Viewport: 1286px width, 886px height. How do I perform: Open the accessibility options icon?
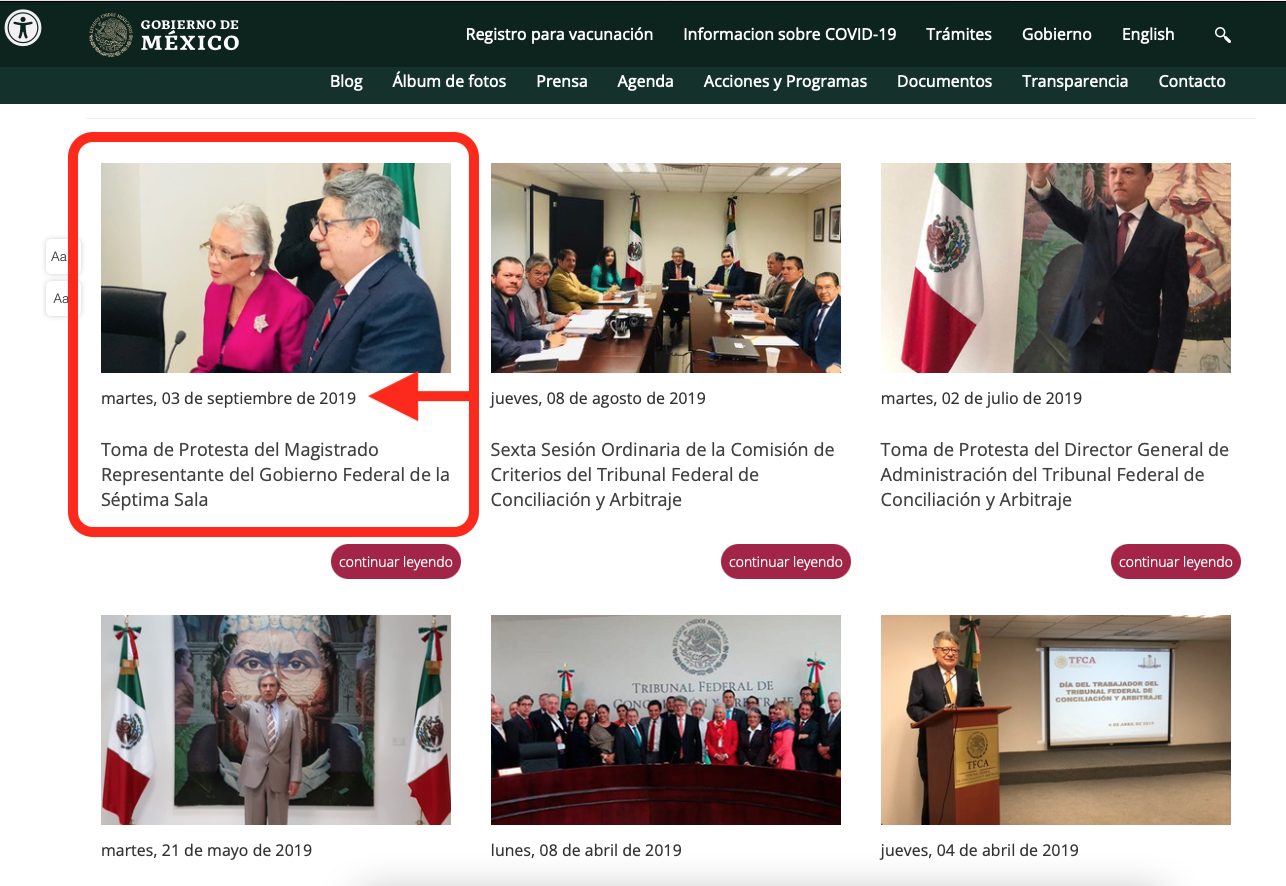[23, 27]
